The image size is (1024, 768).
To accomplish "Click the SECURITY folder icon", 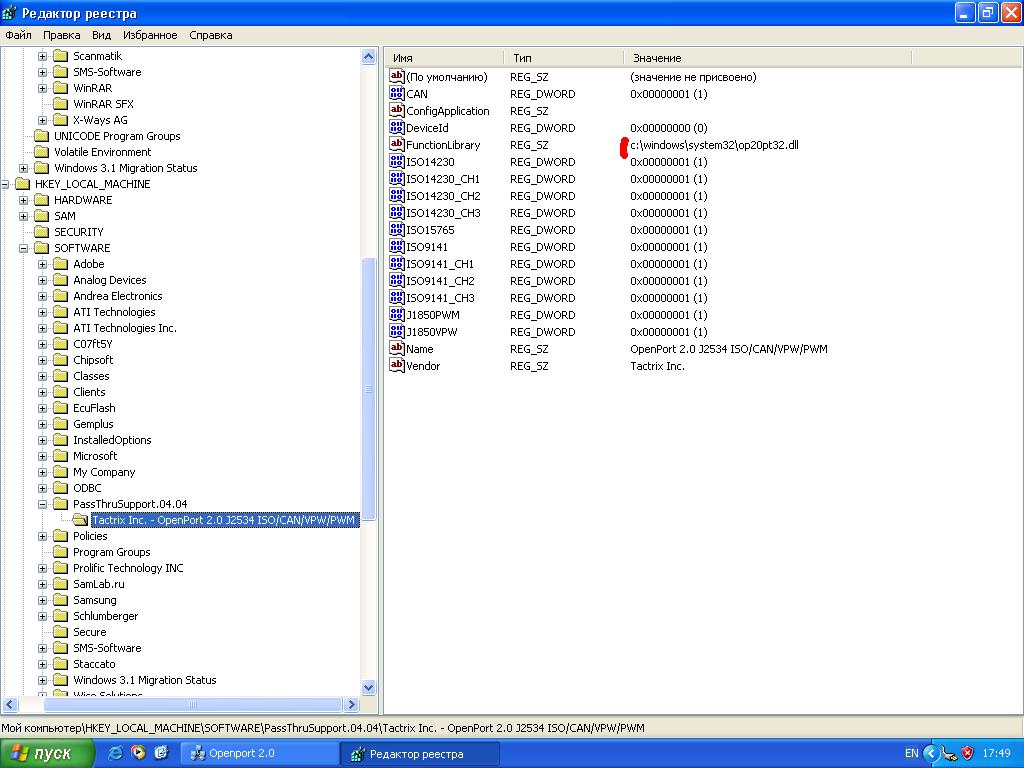I will coord(42,232).
